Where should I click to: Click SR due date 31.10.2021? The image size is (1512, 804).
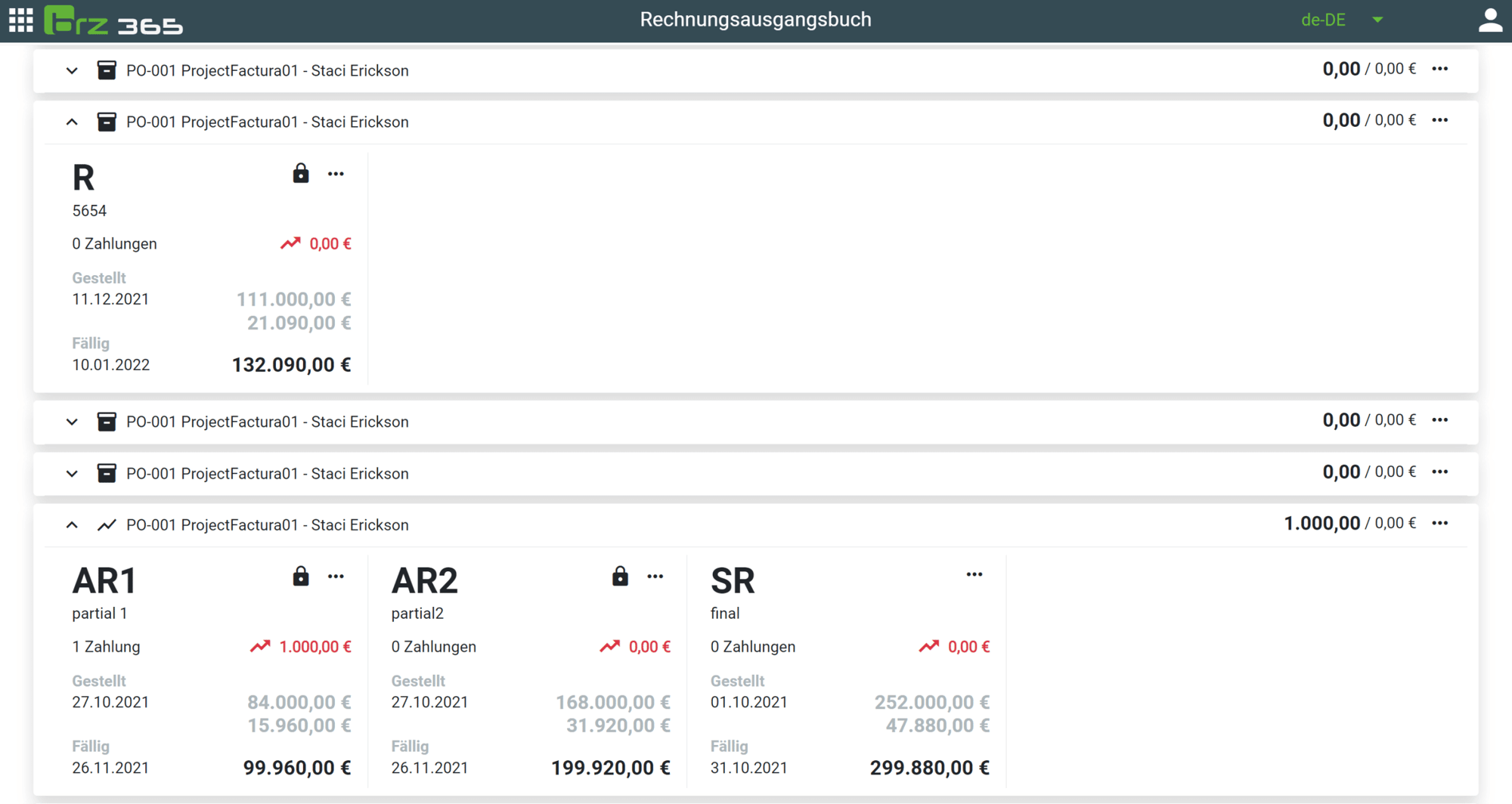pos(748,768)
